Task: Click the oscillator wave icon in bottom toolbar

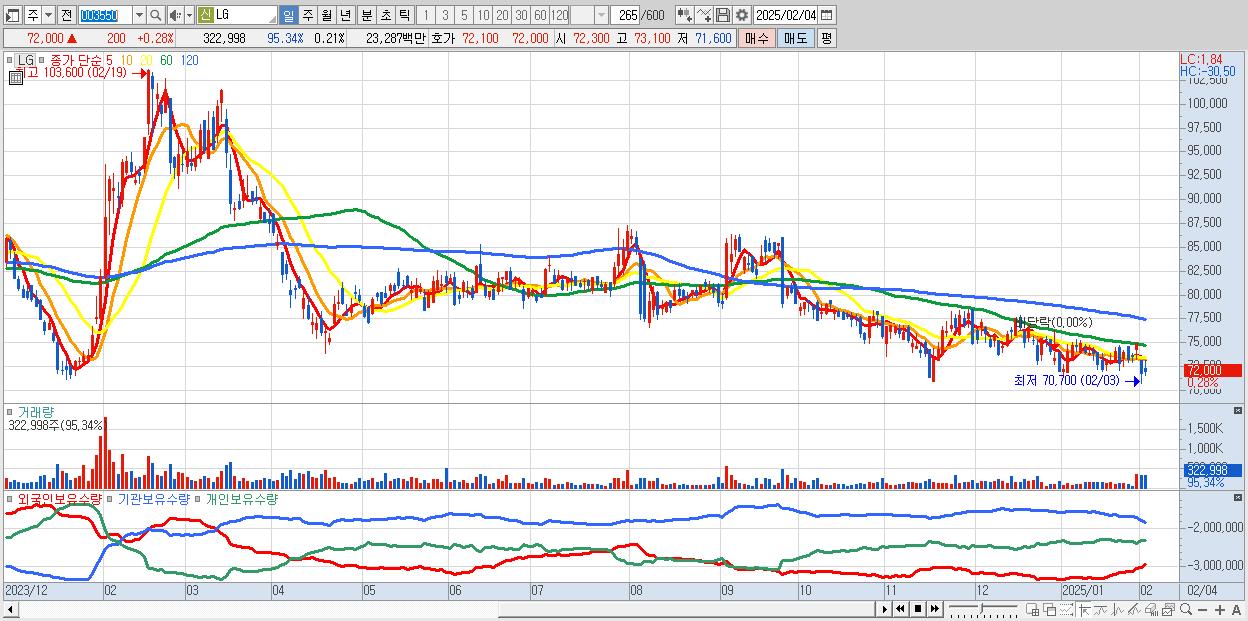Action: [1118, 609]
